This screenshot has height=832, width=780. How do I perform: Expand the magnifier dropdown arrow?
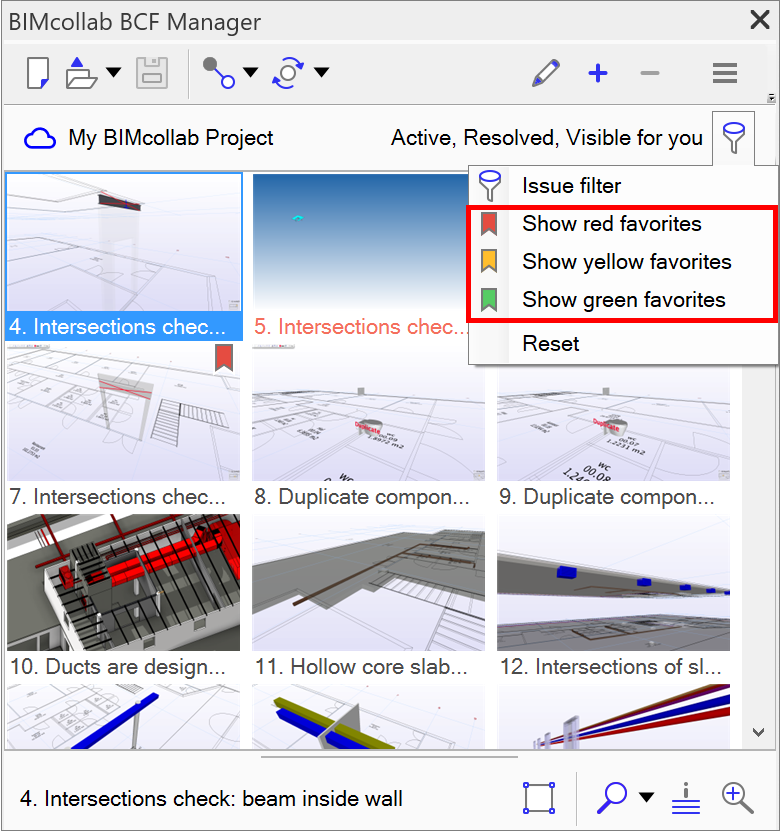646,796
